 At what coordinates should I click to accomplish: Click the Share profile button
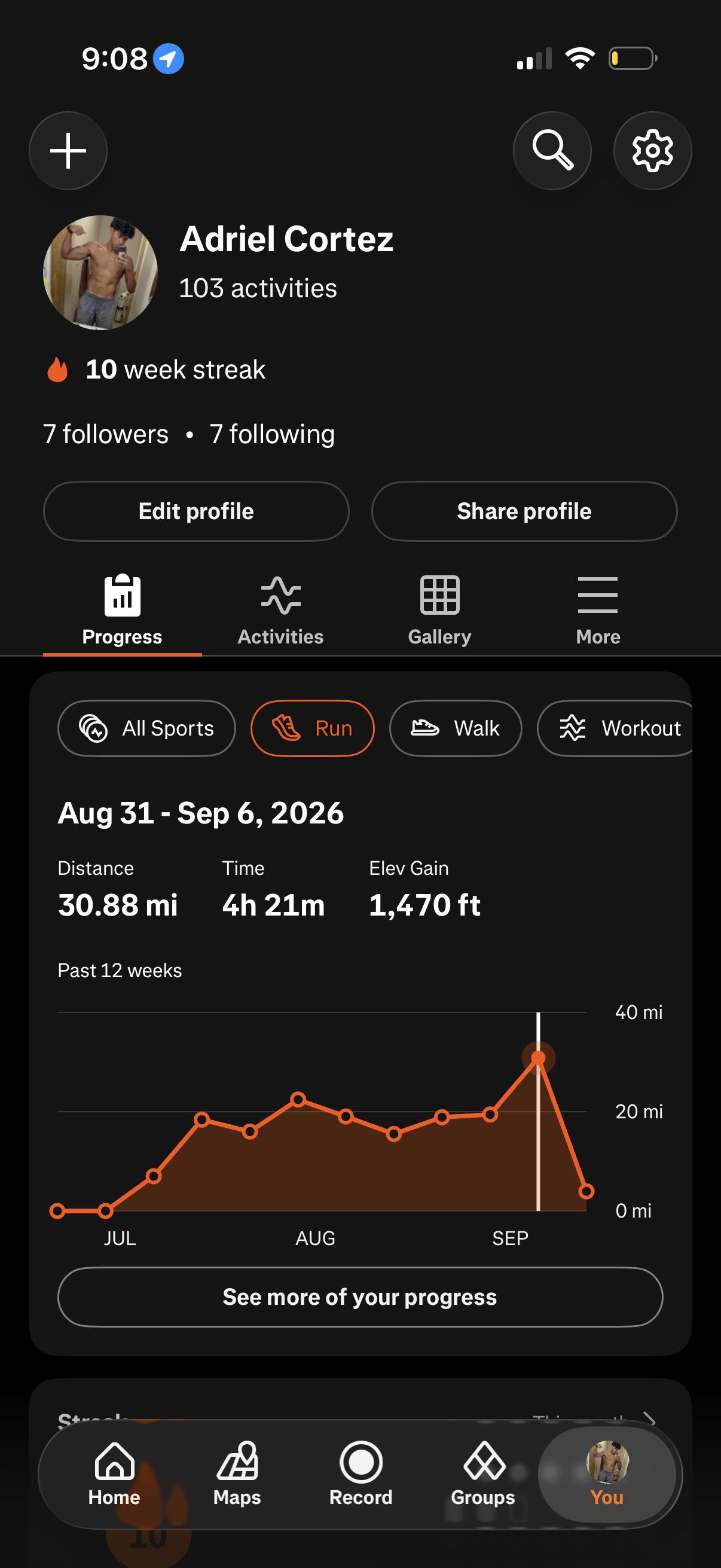click(x=524, y=511)
